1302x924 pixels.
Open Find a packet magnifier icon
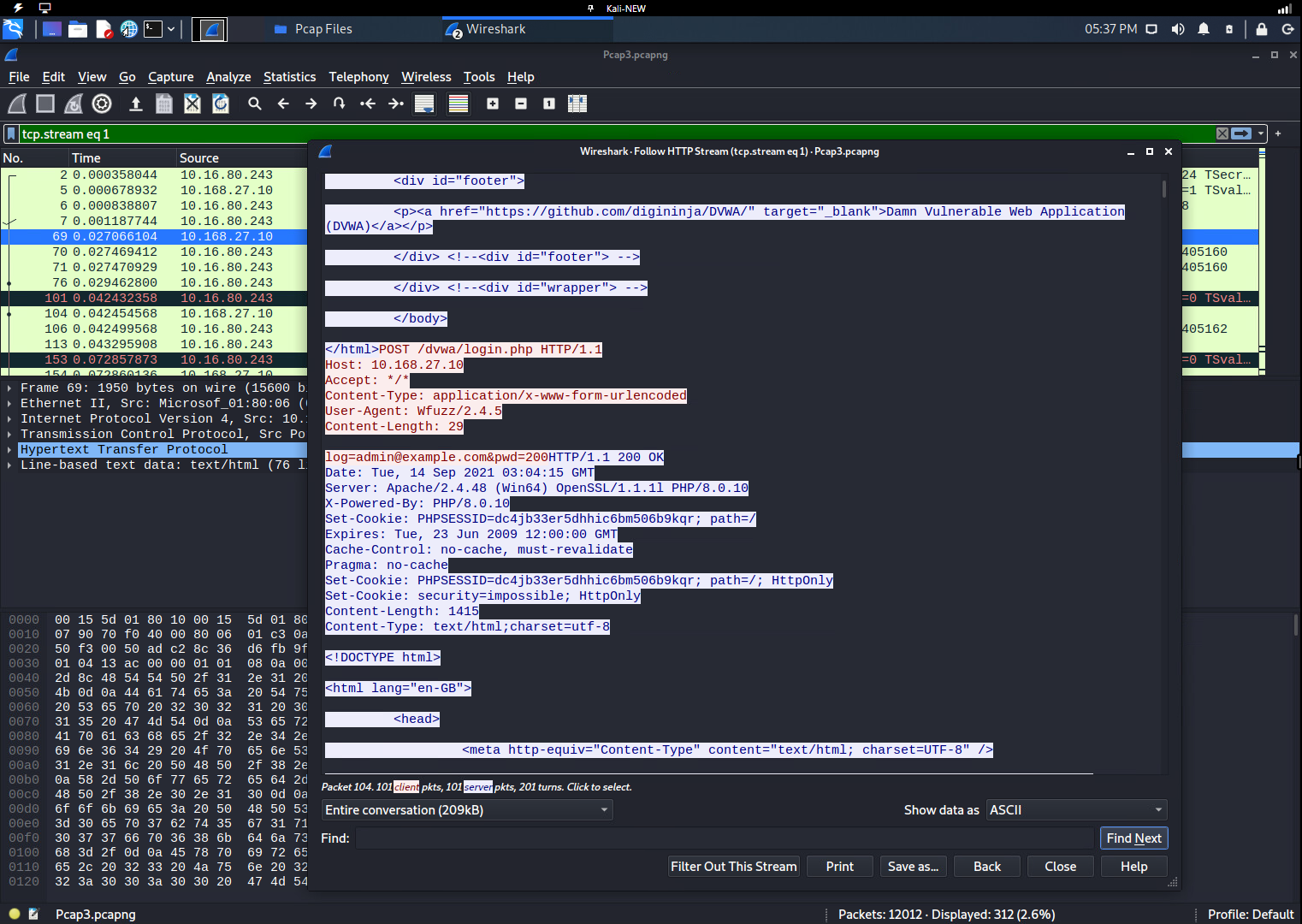[x=255, y=104]
